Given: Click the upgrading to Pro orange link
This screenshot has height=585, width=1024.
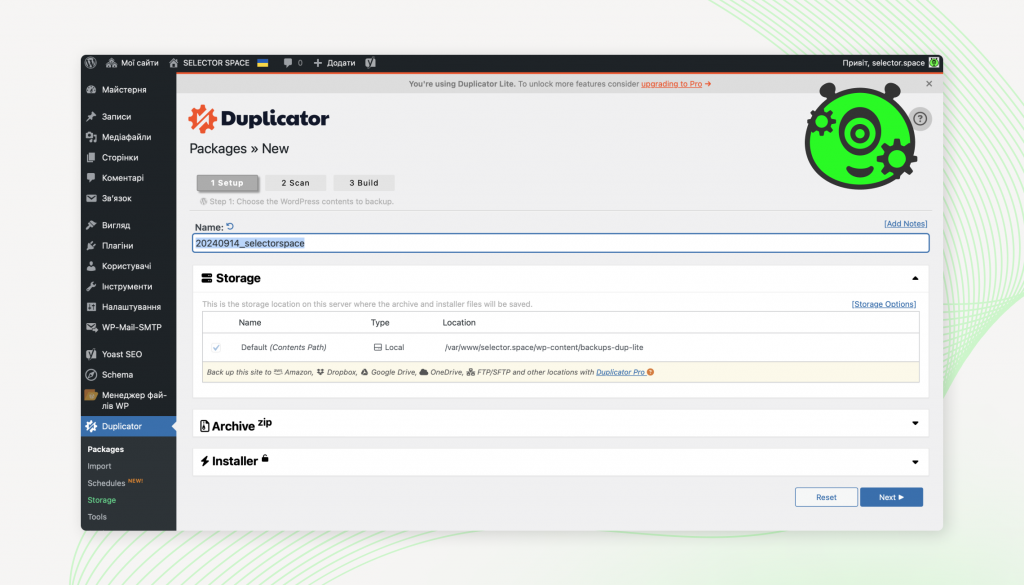Looking at the screenshot, I should coord(670,84).
